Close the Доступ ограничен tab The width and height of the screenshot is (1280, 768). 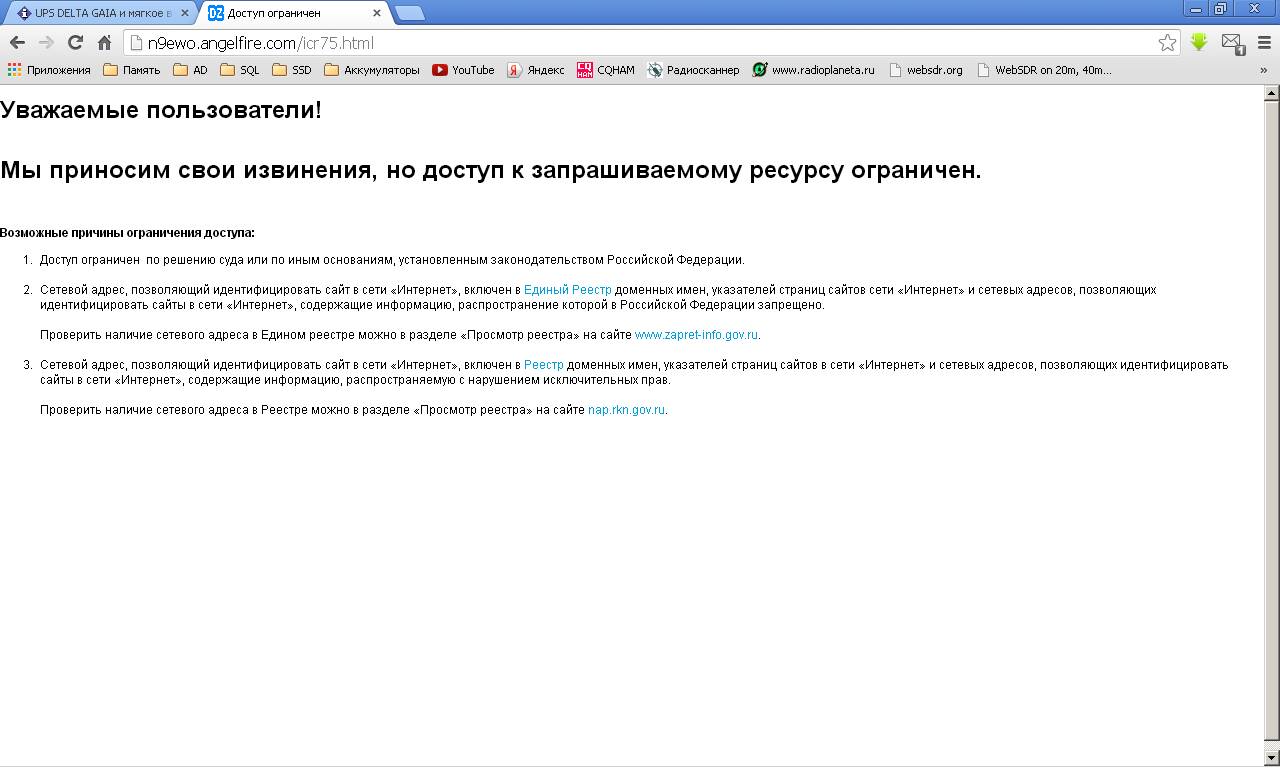click(377, 13)
